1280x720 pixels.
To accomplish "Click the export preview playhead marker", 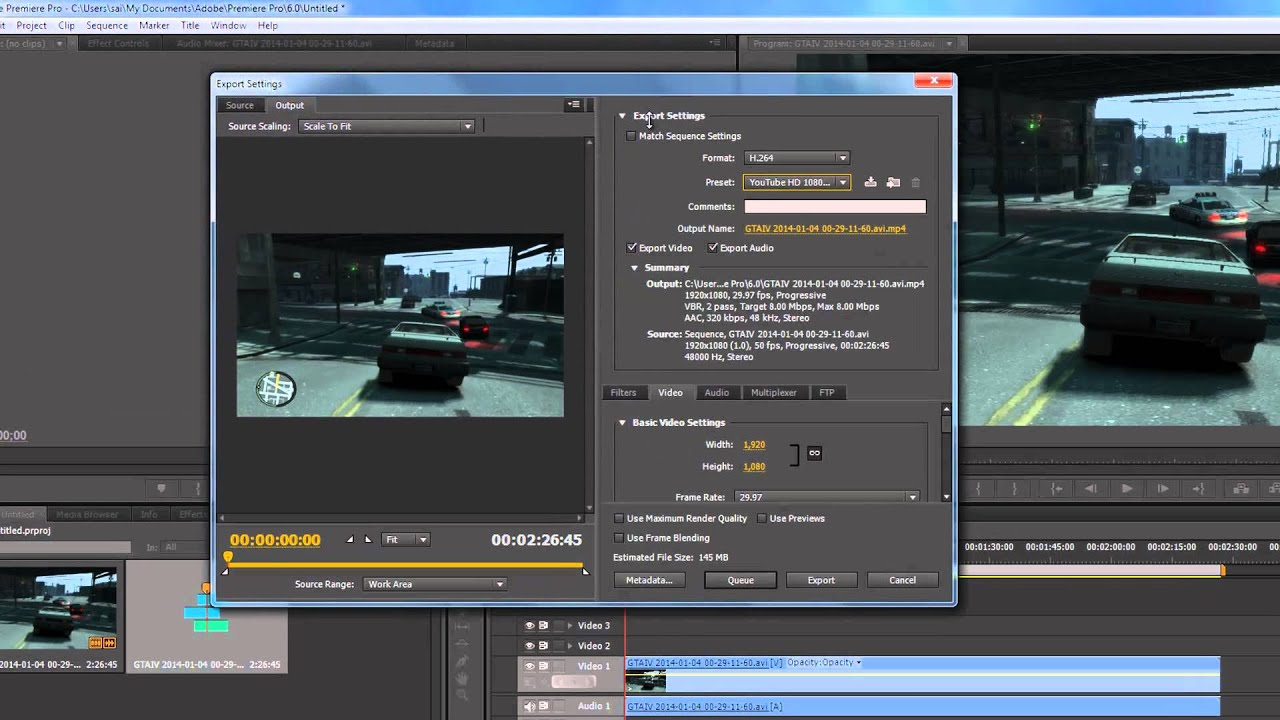I will [228, 557].
